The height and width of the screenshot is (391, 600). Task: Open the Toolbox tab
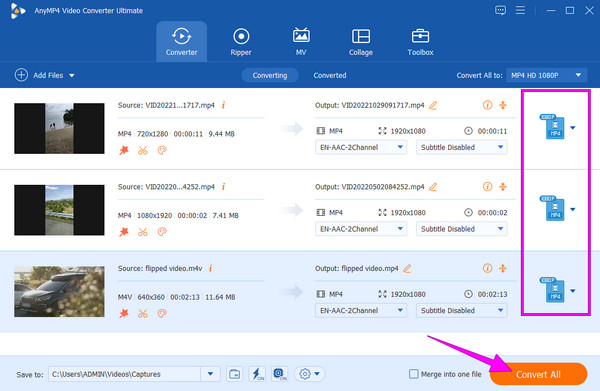[420, 42]
